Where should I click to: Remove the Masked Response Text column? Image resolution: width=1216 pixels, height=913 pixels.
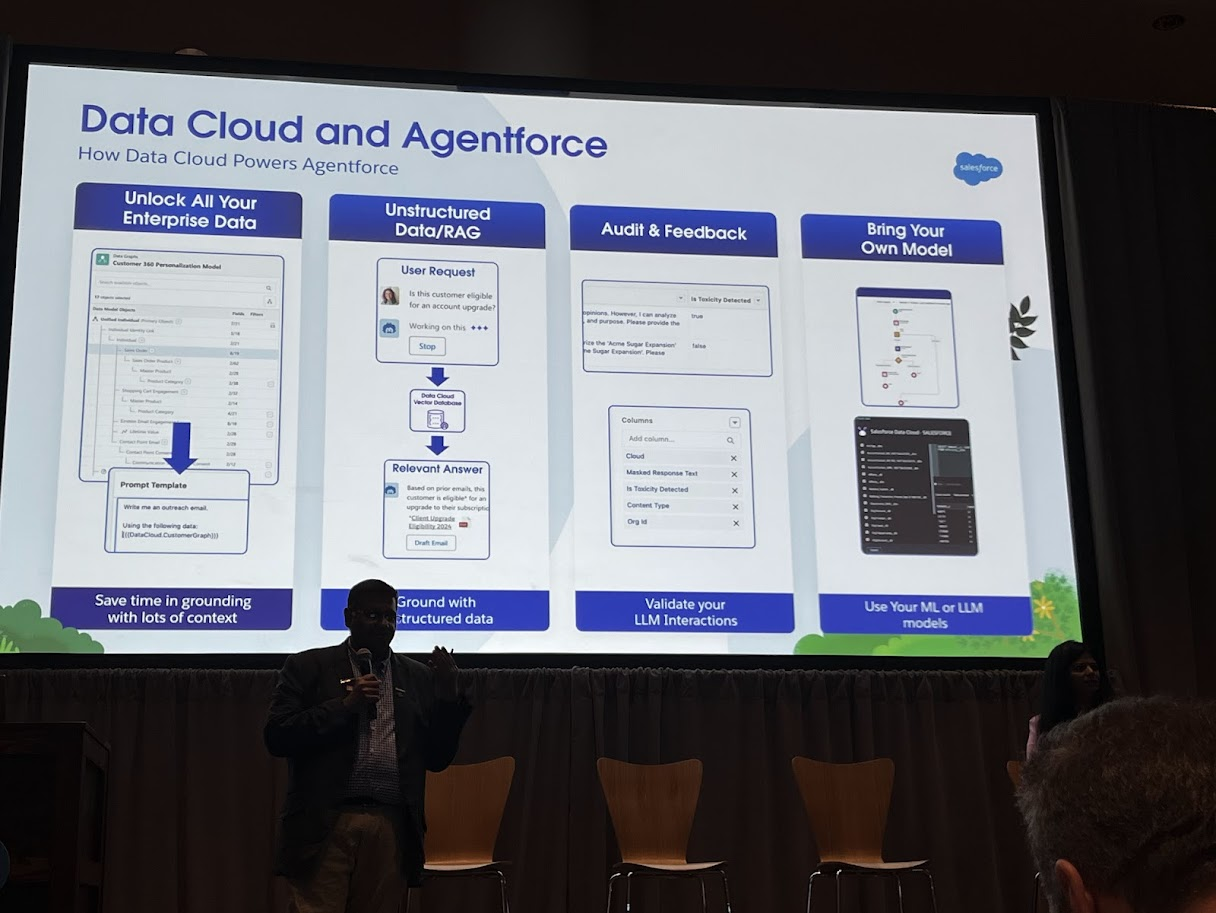tap(734, 474)
